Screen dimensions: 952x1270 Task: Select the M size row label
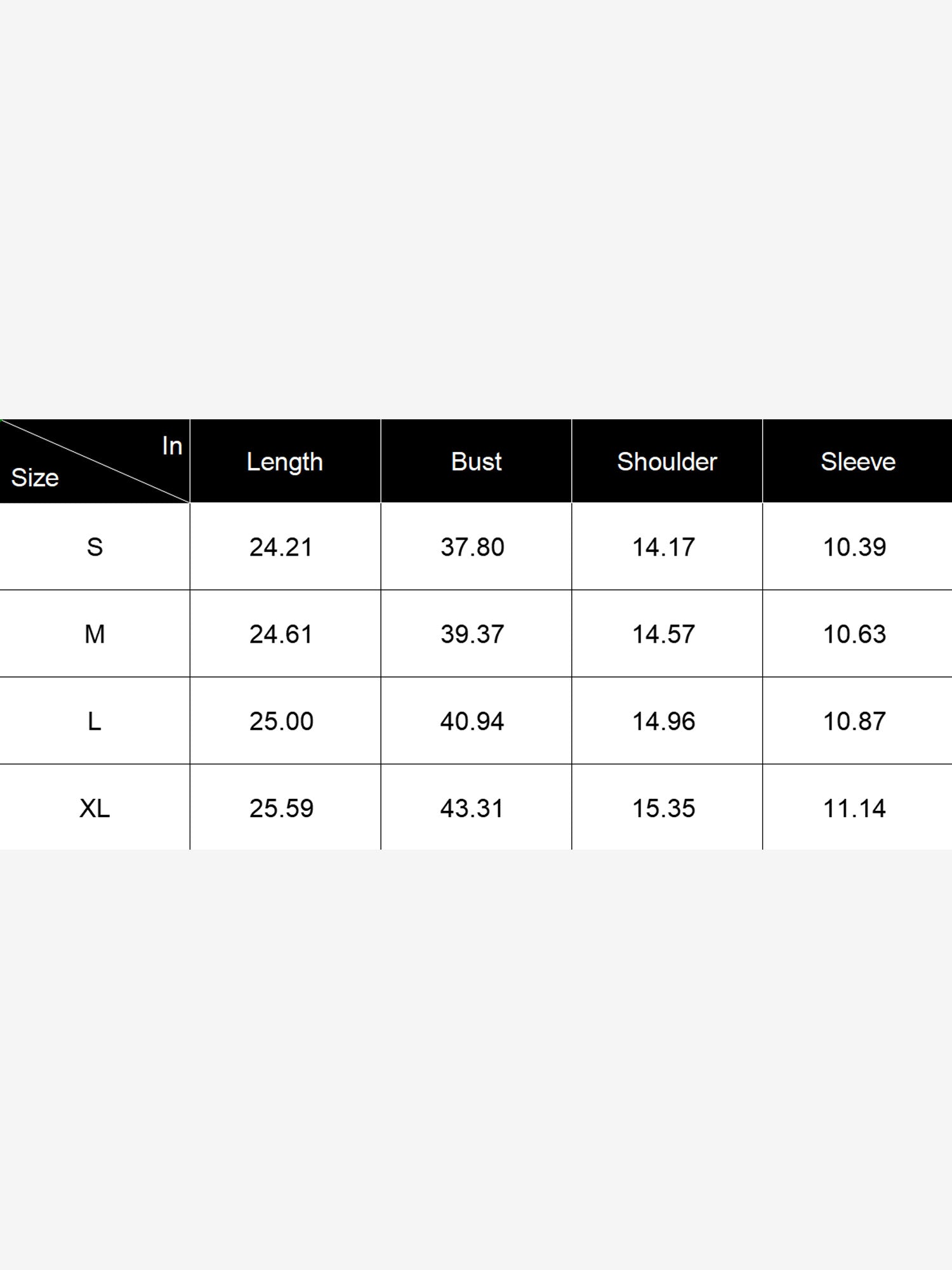(95, 634)
